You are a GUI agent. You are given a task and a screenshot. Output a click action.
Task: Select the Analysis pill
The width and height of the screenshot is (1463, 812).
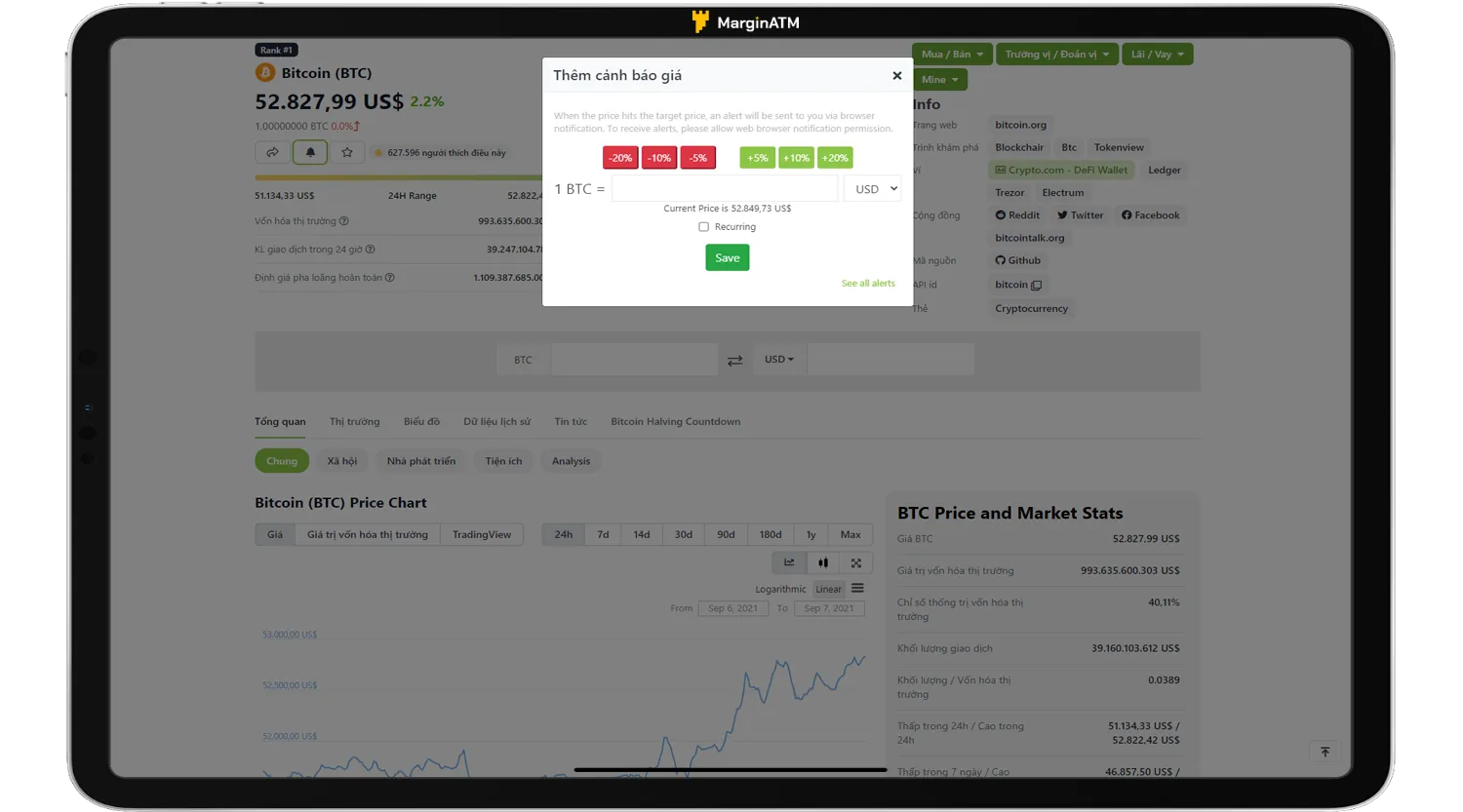(x=571, y=461)
